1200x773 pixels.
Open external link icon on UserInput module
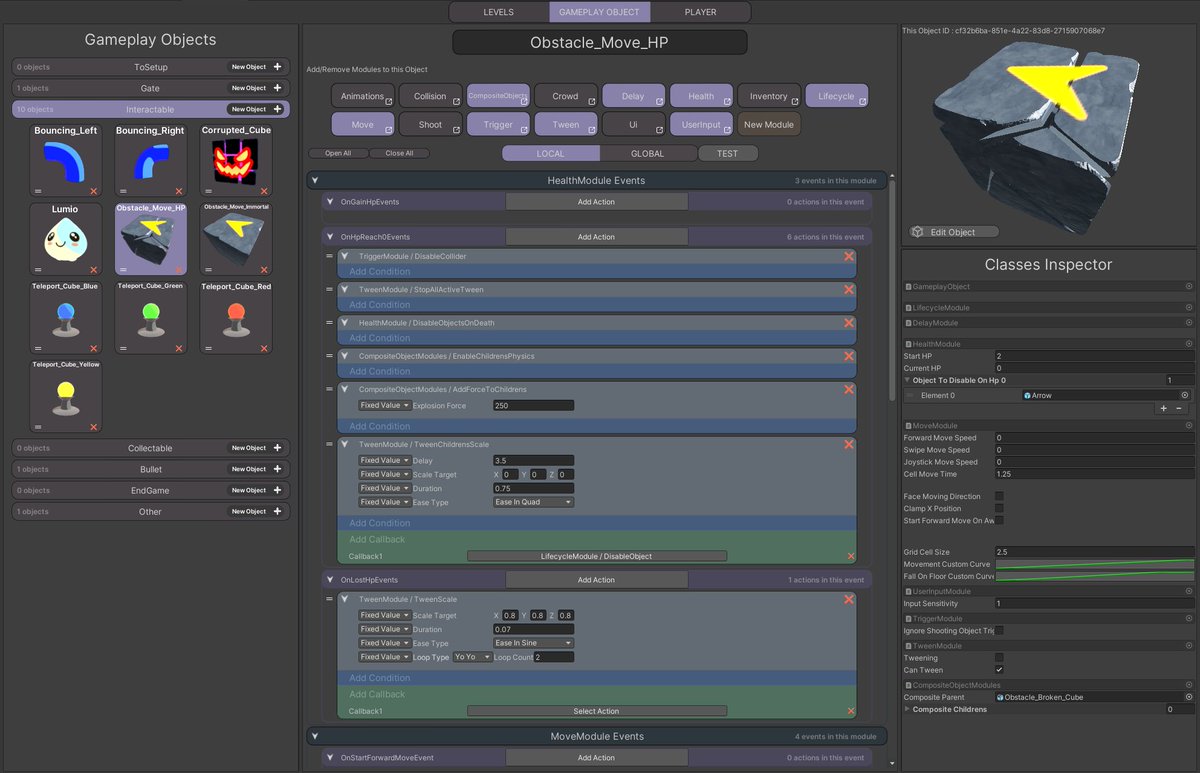tap(728, 130)
